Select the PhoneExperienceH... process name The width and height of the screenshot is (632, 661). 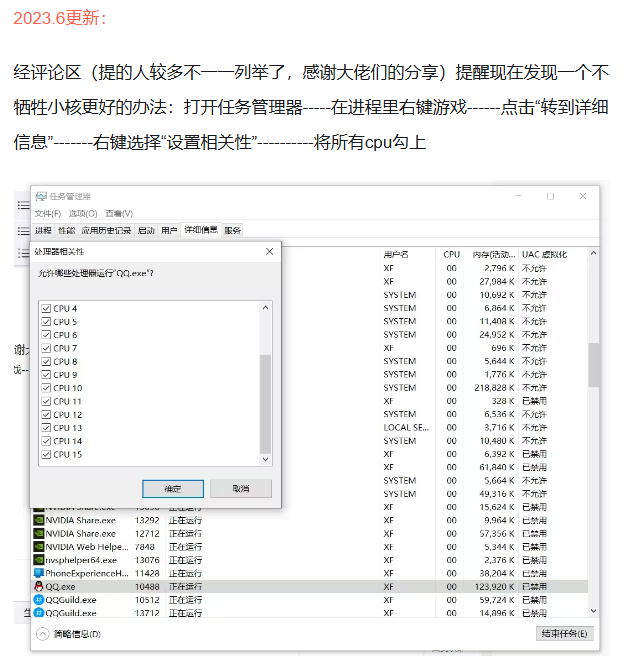[87, 573]
